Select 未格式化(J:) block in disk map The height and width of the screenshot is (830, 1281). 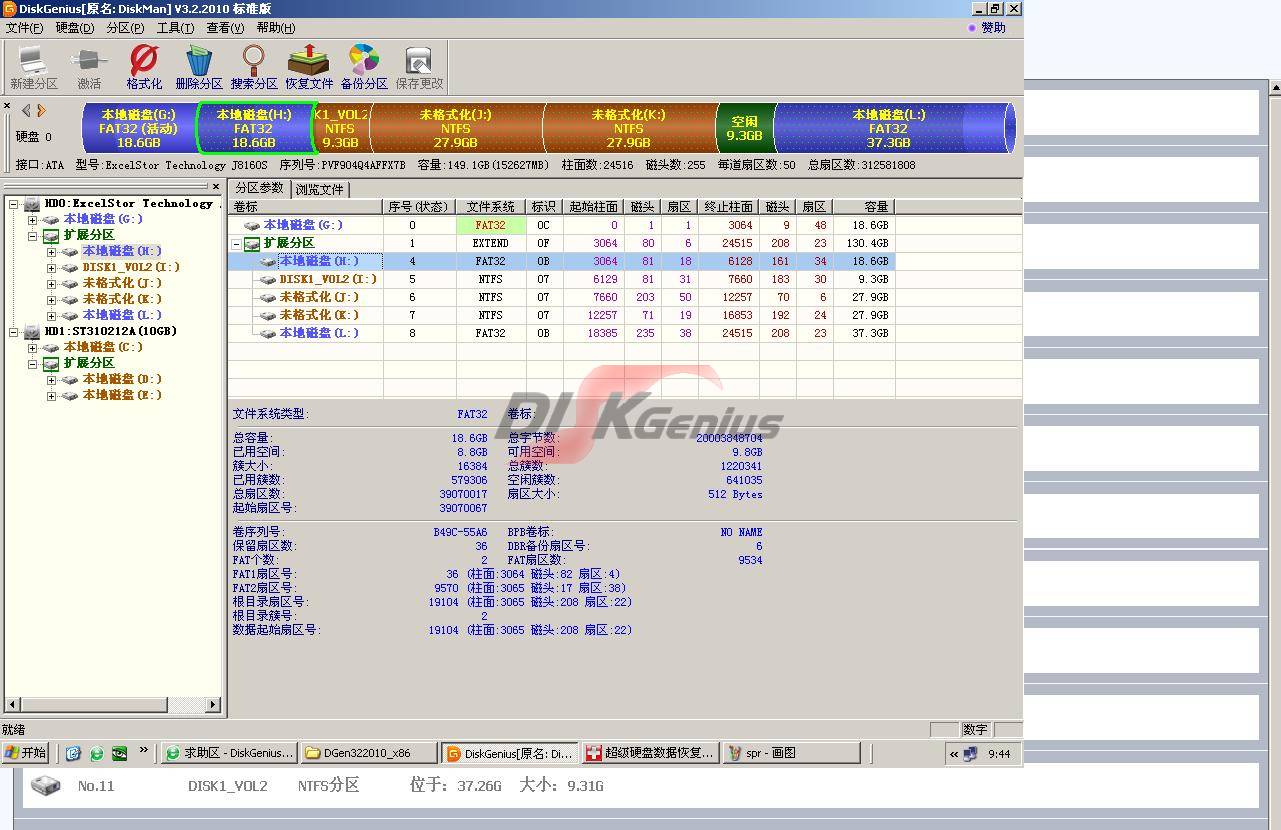tap(455, 128)
